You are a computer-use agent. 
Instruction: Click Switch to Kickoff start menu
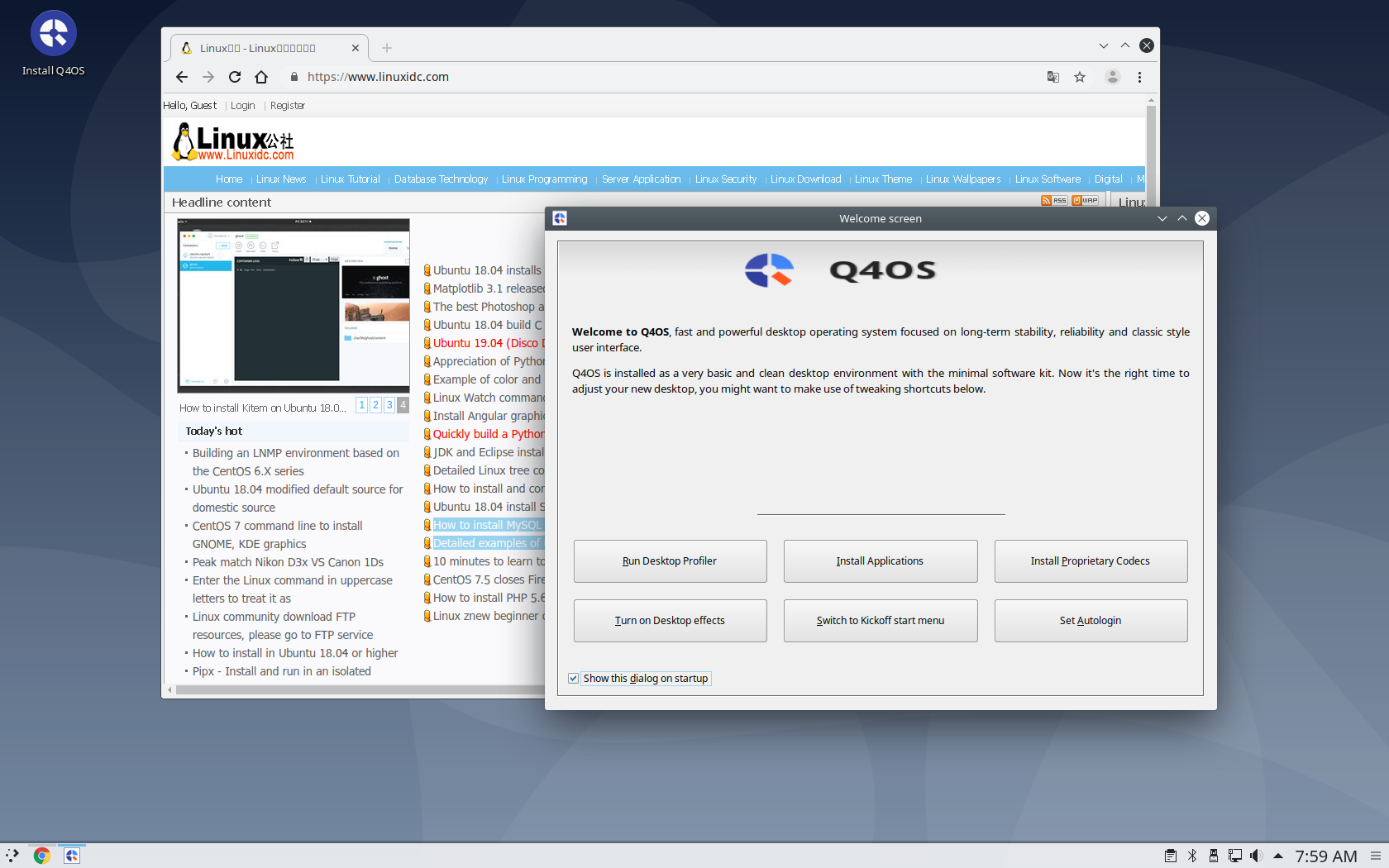(x=880, y=621)
